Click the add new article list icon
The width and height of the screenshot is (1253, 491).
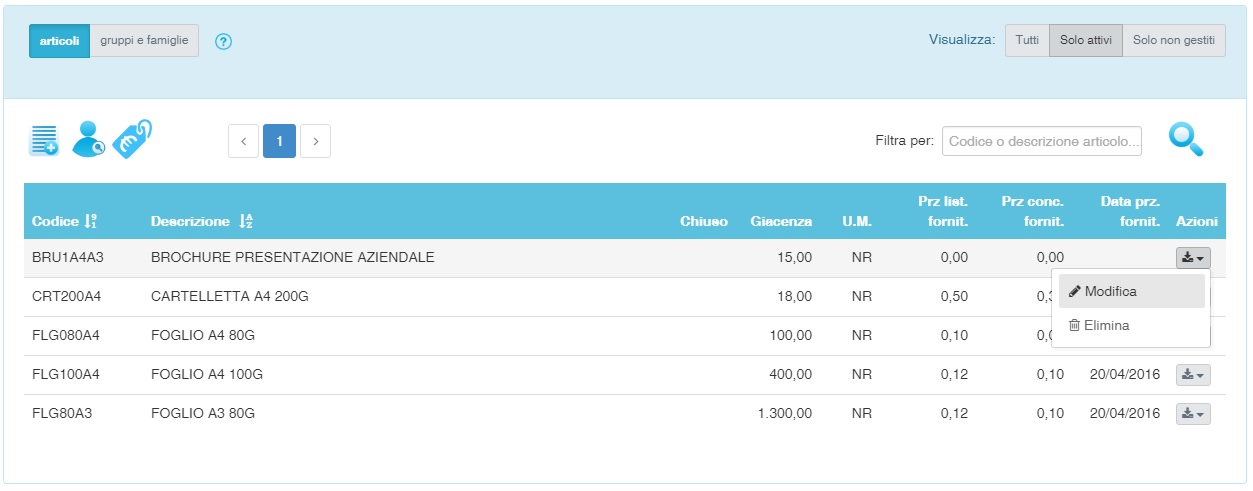pyautogui.click(x=44, y=140)
